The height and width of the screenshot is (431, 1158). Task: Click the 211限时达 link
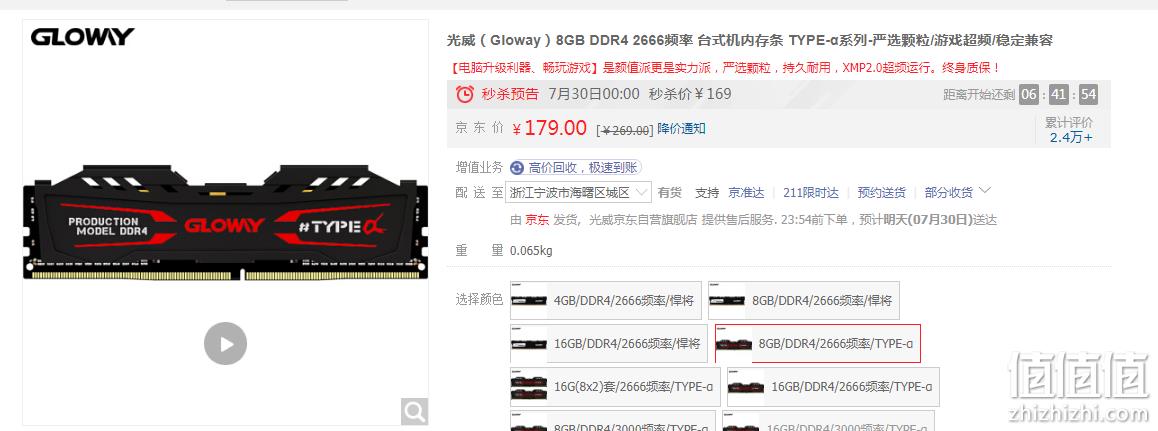click(x=811, y=193)
